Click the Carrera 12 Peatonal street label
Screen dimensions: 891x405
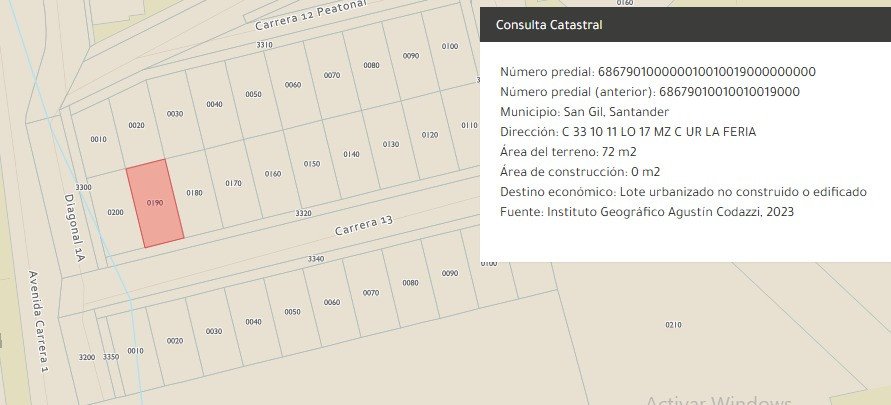coord(310,16)
